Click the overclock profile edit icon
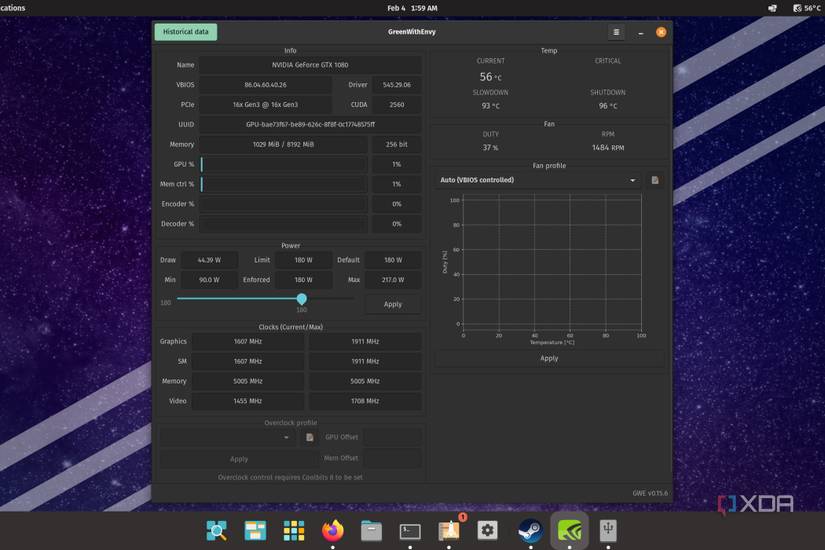Image resolution: width=825 pixels, height=550 pixels. point(309,437)
